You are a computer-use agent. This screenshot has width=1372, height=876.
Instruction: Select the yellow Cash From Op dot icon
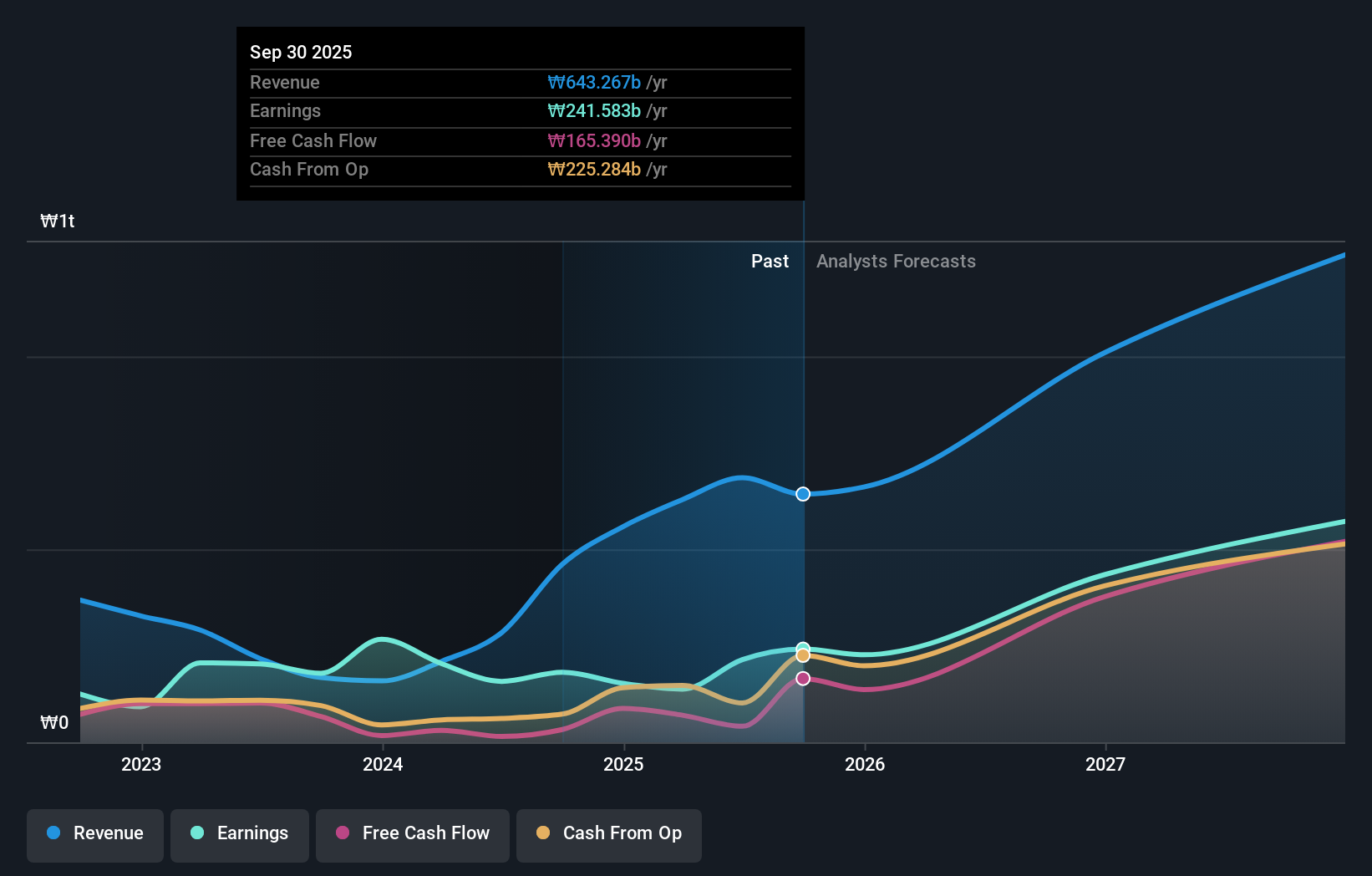tap(545, 833)
